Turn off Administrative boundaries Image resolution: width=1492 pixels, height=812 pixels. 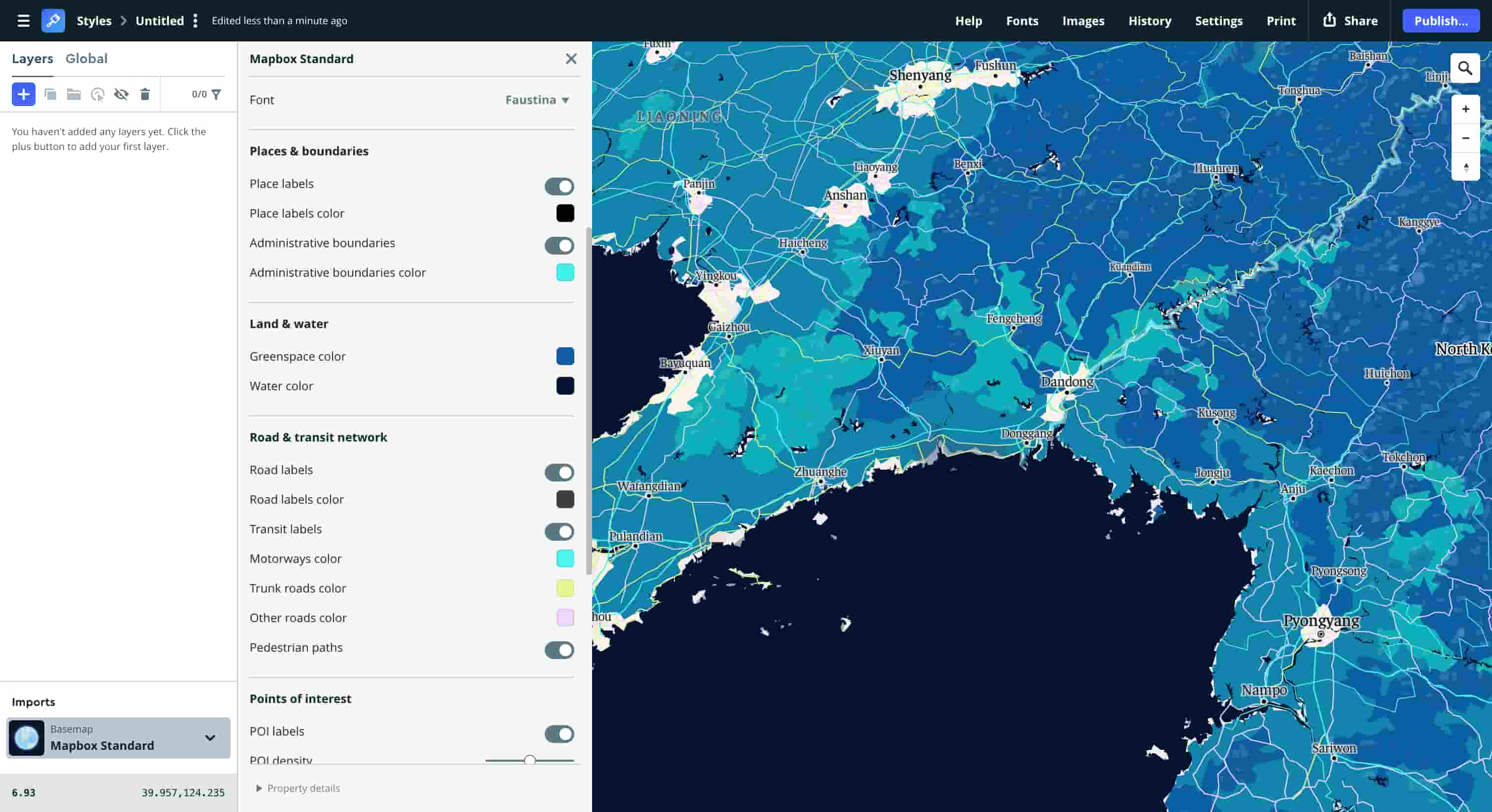click(559, 246)
